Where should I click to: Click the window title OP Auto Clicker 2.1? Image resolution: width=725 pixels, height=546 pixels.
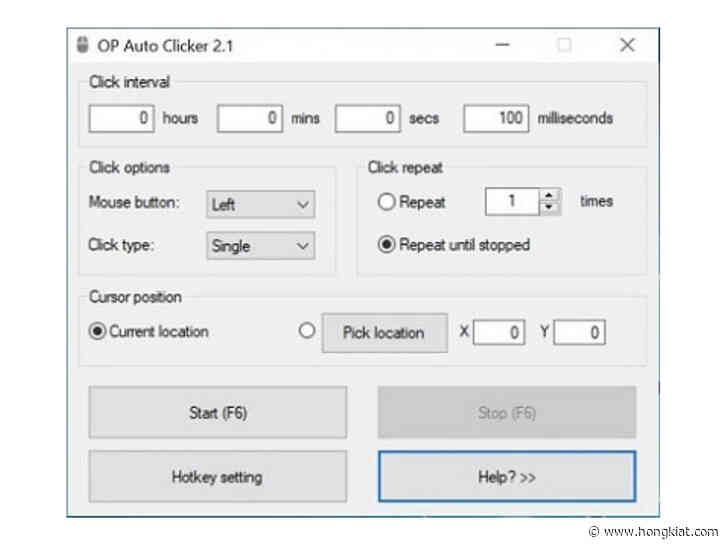pyautogui.click(x=165, y=46)
